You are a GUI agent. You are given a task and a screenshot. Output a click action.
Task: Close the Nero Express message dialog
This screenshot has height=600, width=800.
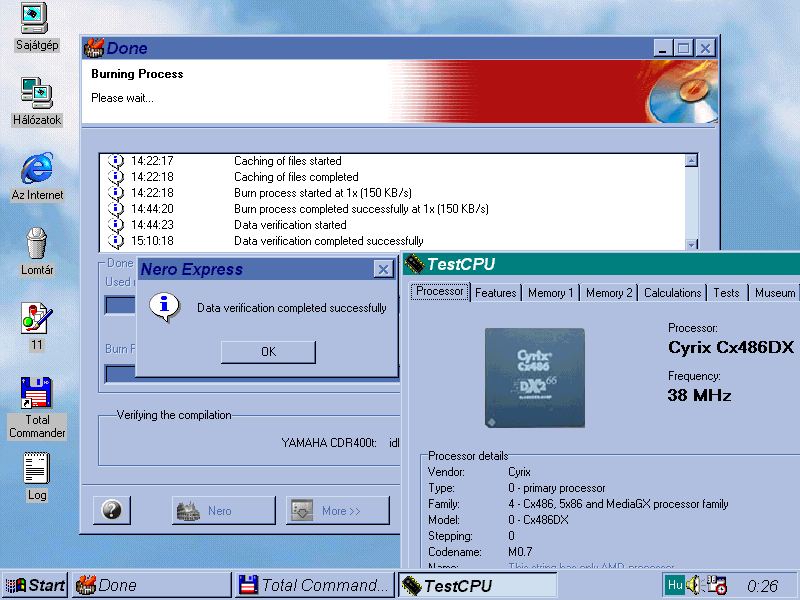pyautogui.click(x=383, y=269)
